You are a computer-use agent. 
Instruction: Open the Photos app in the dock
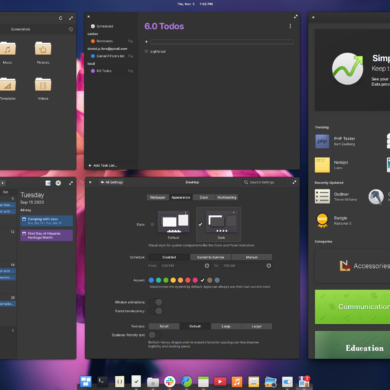point(271,382)
